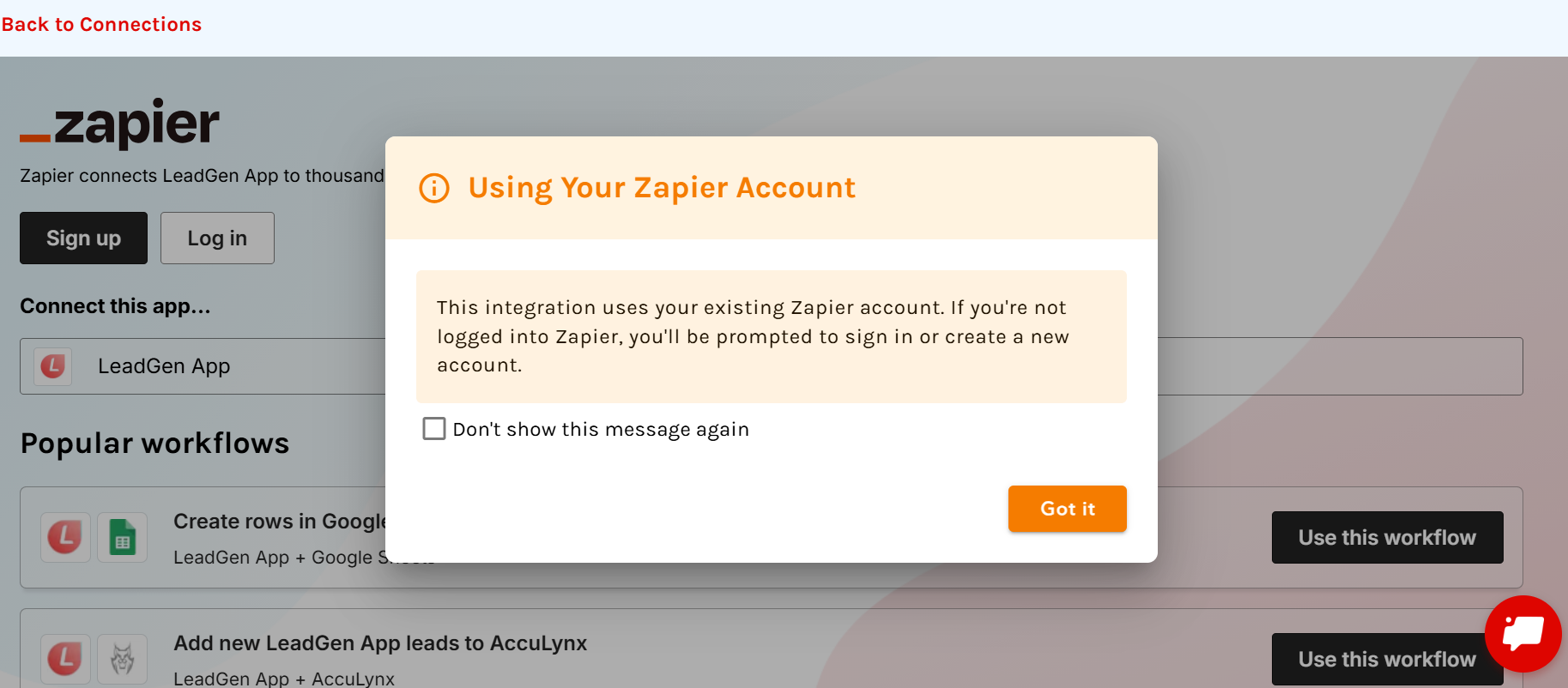Open the Add new LeadGen App leads to AccuLynx workflow
The height and width of the screenshot is (688, 1568).
(380, 643)
